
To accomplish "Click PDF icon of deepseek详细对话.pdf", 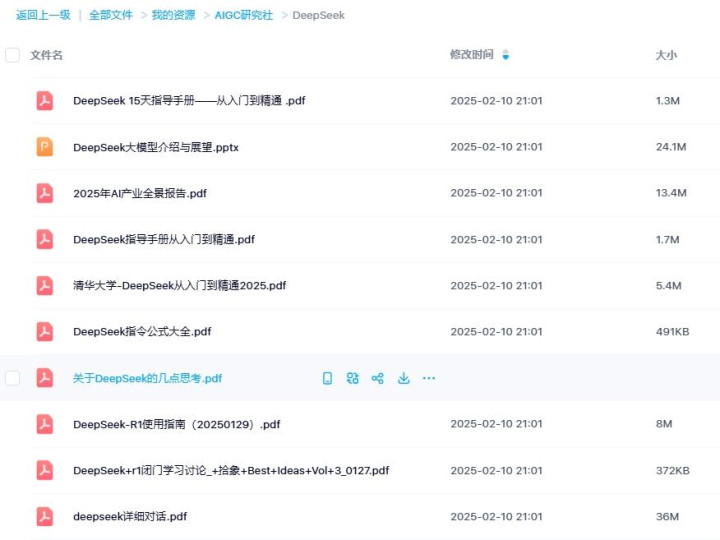I will point(45,516).
